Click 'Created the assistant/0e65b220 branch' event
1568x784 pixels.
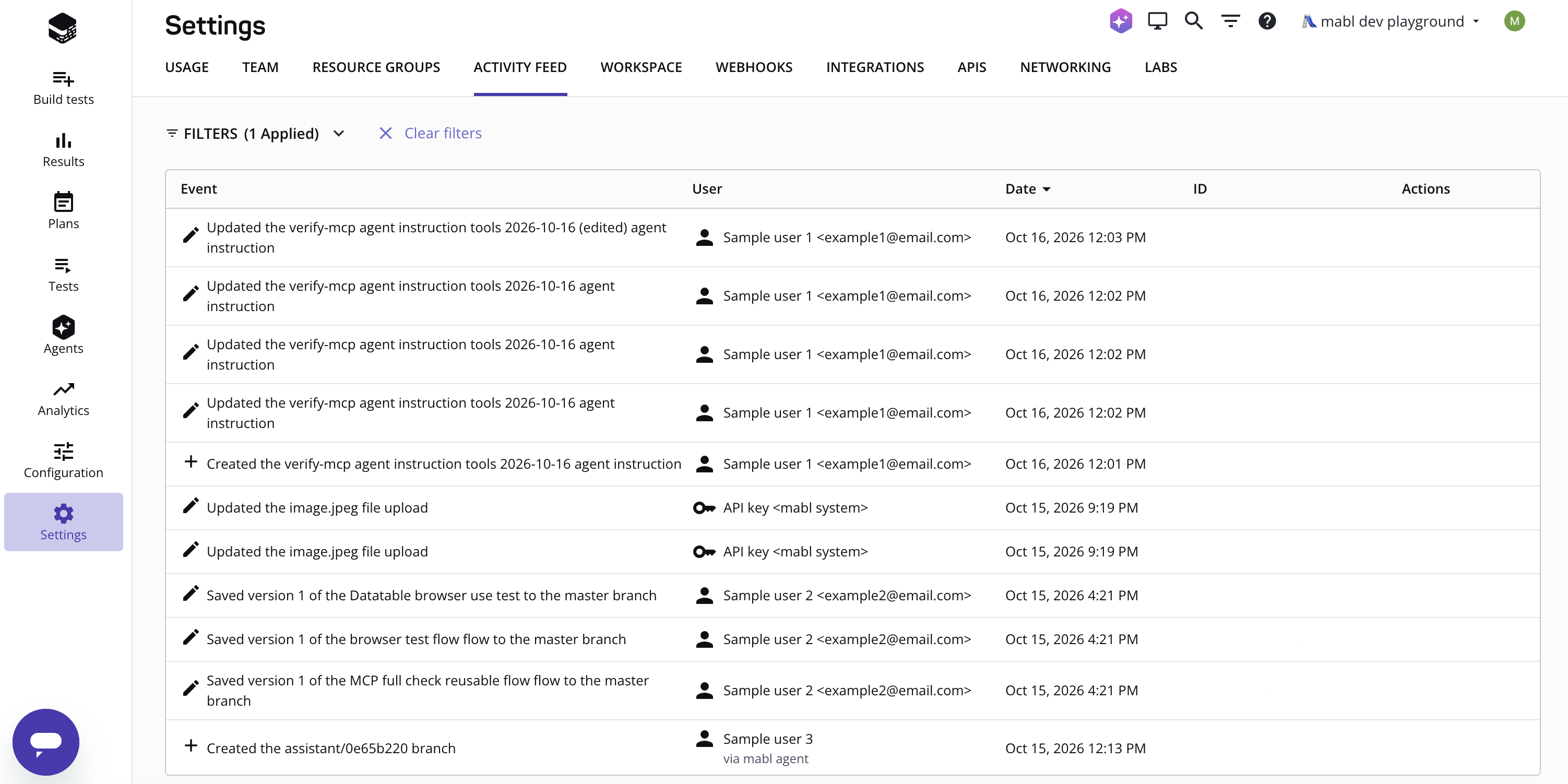click(x=330, y=748)
